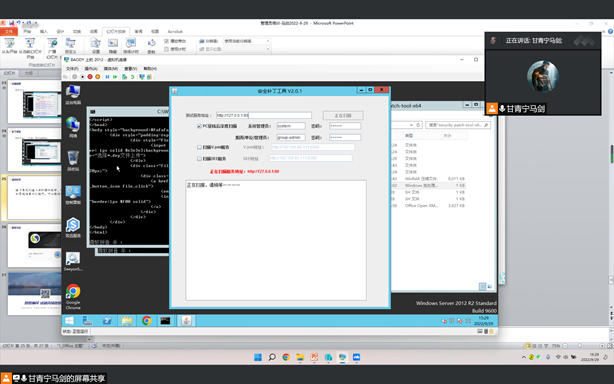
Task: Click Set Up Slide Show ribbon icon
Action: click(96, 46)
